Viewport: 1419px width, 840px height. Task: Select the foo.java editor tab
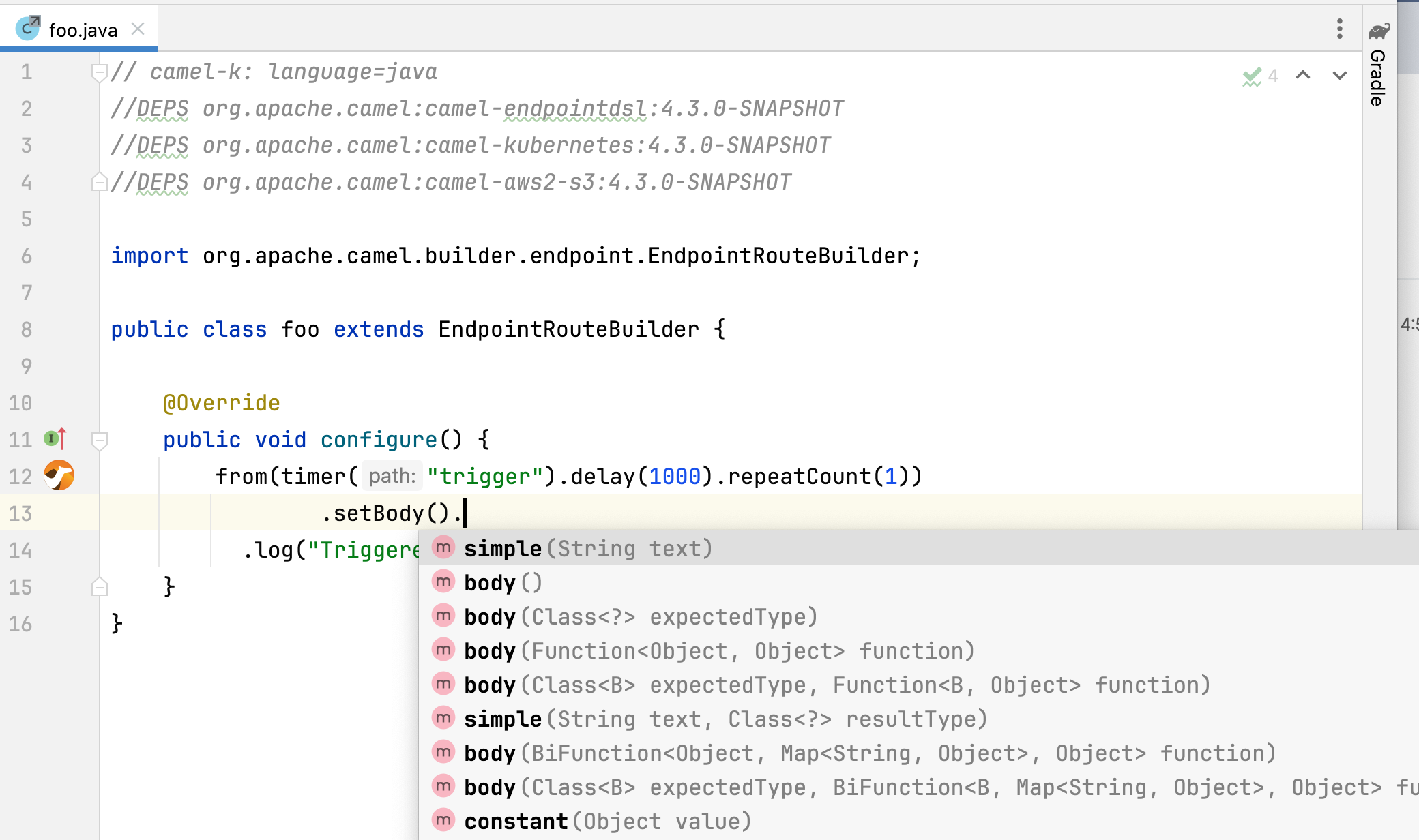click(82, 30)
